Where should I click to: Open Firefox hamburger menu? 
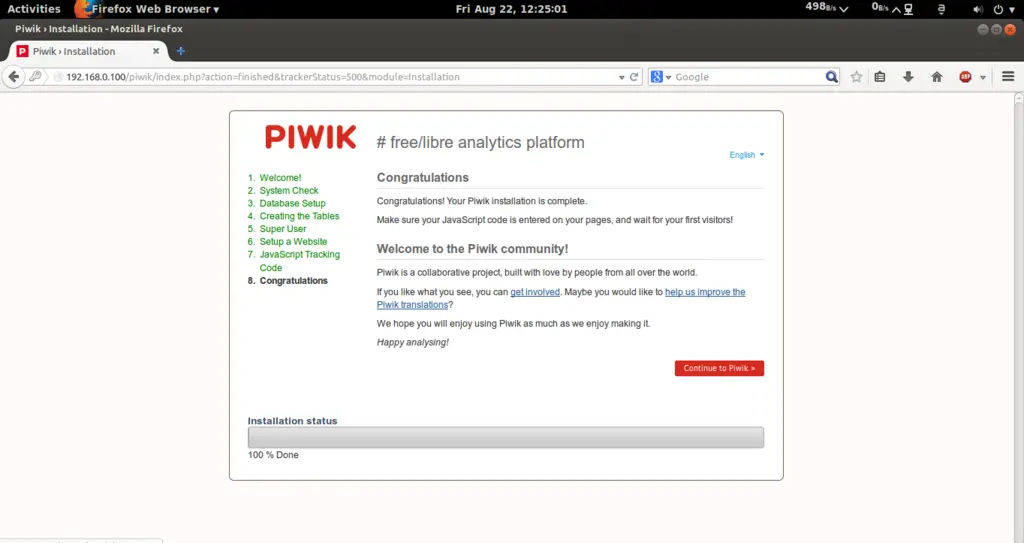pyautogui.click(x=1008, y=76)
